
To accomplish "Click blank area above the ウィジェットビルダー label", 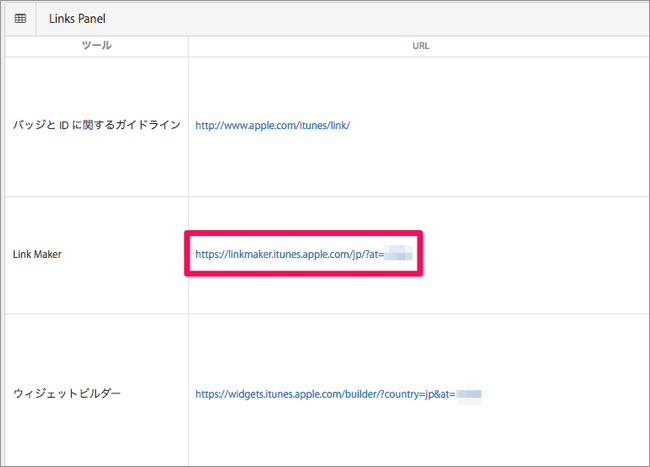I will tap(95, 350).
